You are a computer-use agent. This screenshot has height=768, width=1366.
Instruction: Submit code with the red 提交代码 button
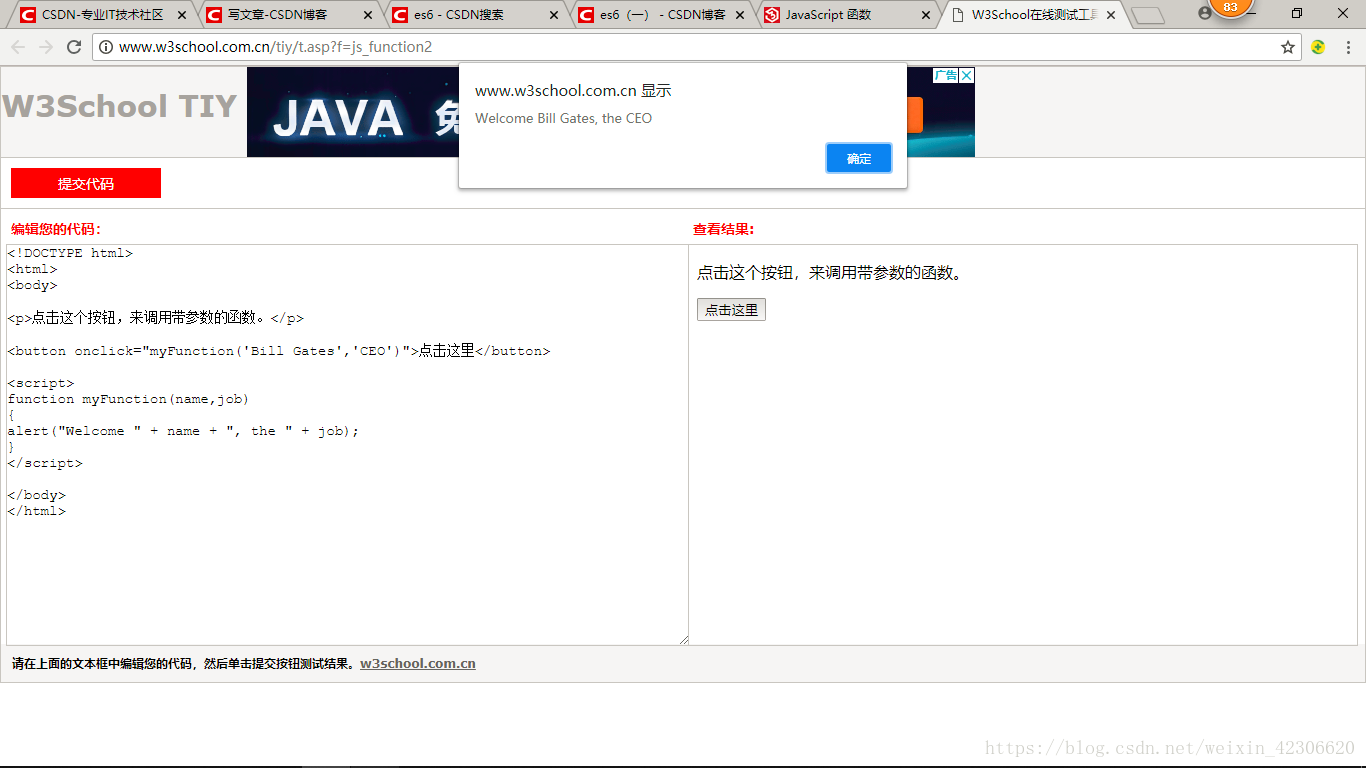(x=86, y=183)
